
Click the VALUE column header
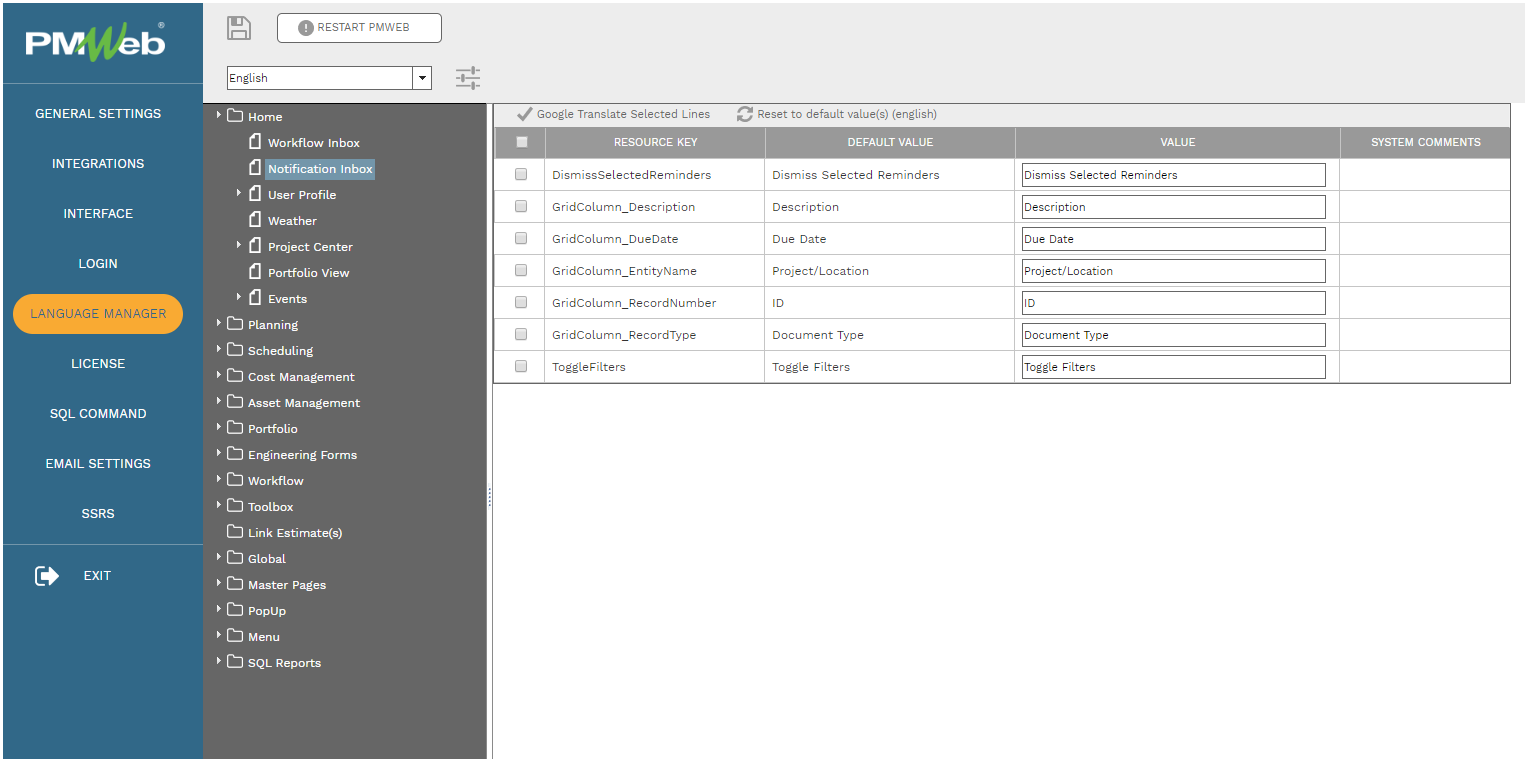tap(1176, 142)
